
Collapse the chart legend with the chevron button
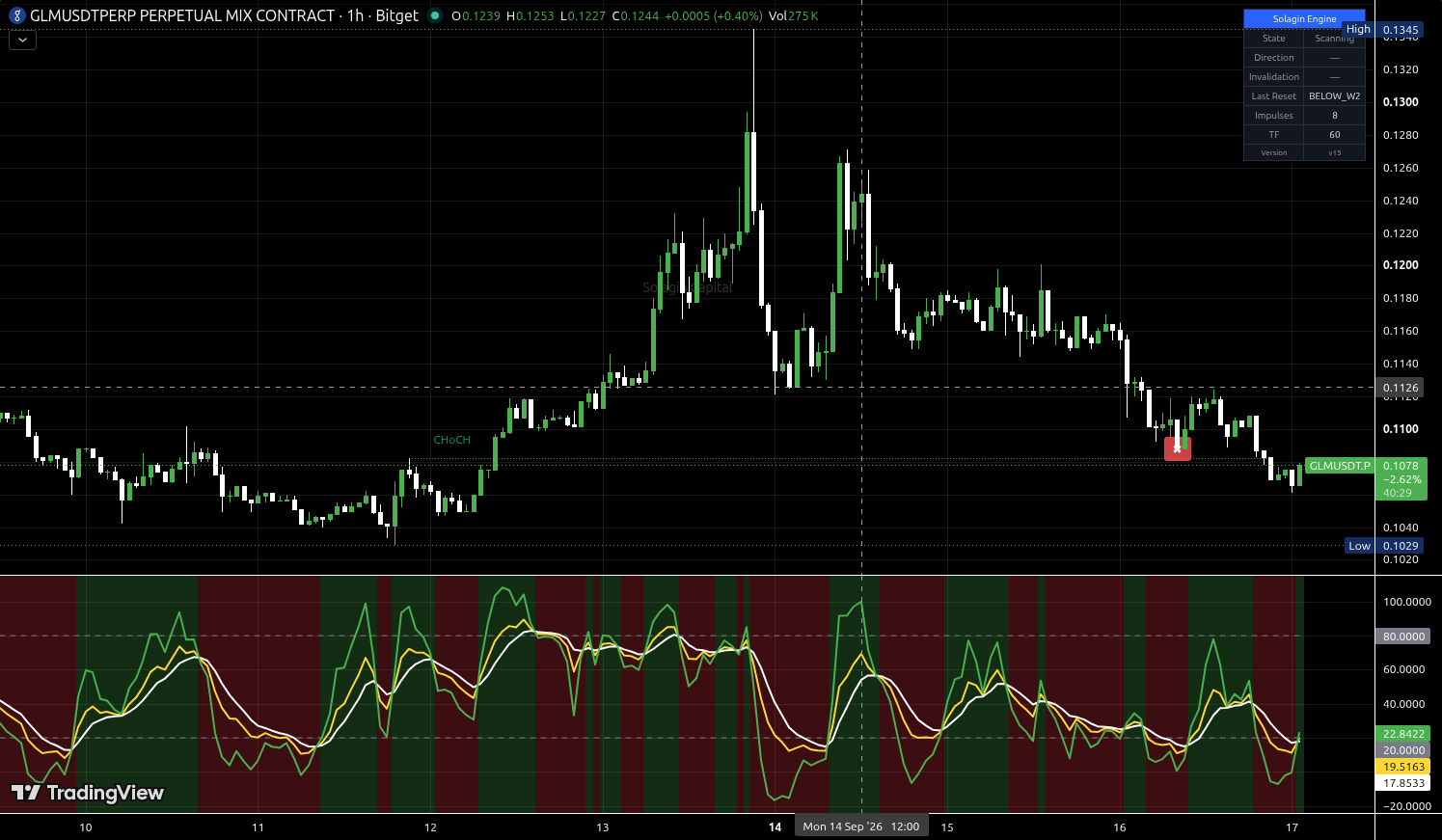pos(22,41)
